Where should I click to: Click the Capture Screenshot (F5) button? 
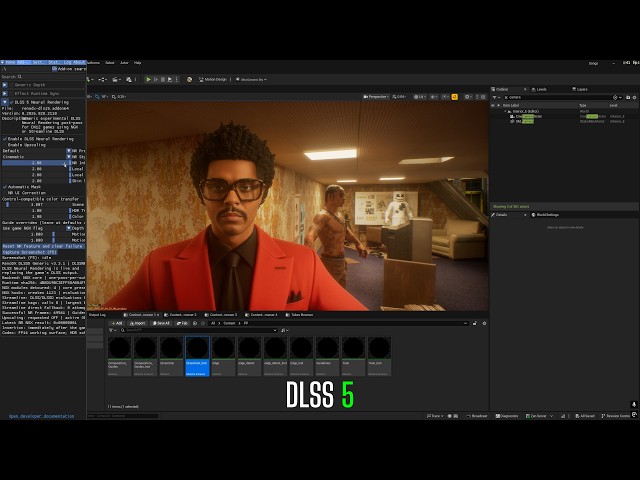pos(29,253)
